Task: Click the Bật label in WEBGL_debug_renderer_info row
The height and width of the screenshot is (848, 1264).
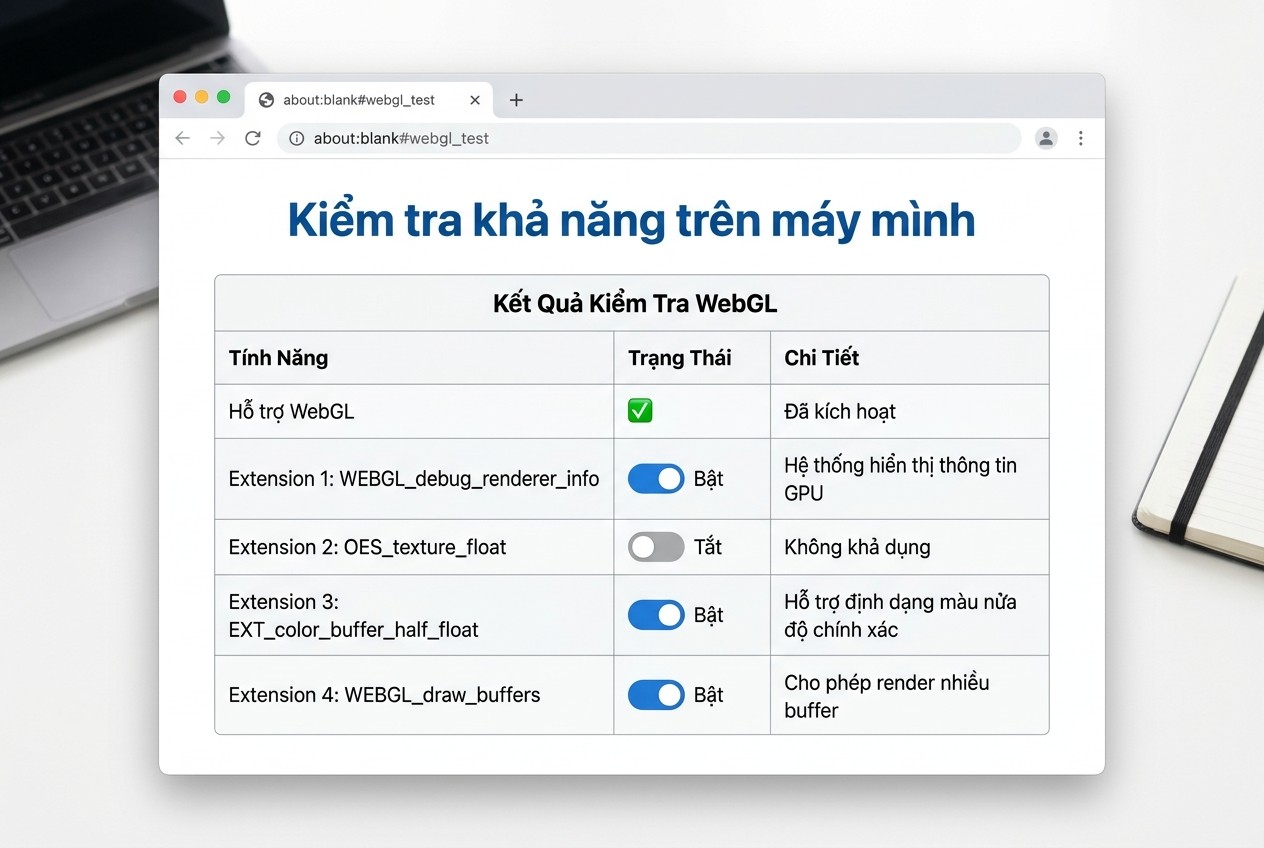Action: point(709,479)
